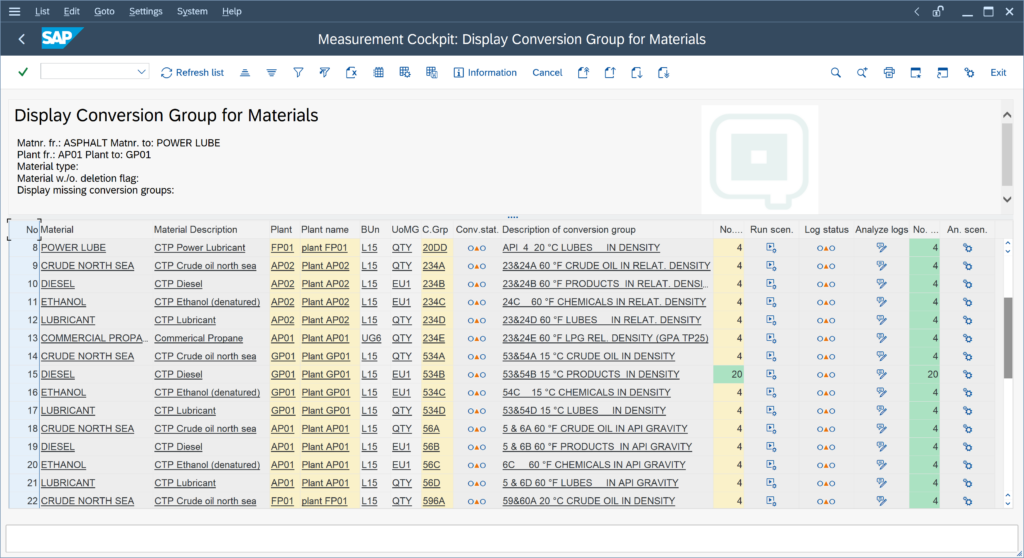Click the Cancel button
Screen dimensions: 1024x558
point(547,73)
